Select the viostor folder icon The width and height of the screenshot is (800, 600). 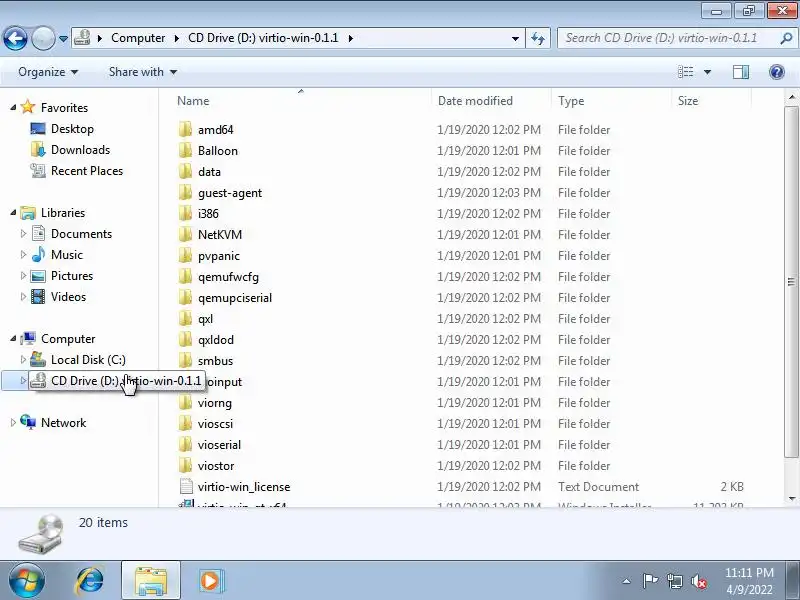pyautogui.click(x=186, y=465)
